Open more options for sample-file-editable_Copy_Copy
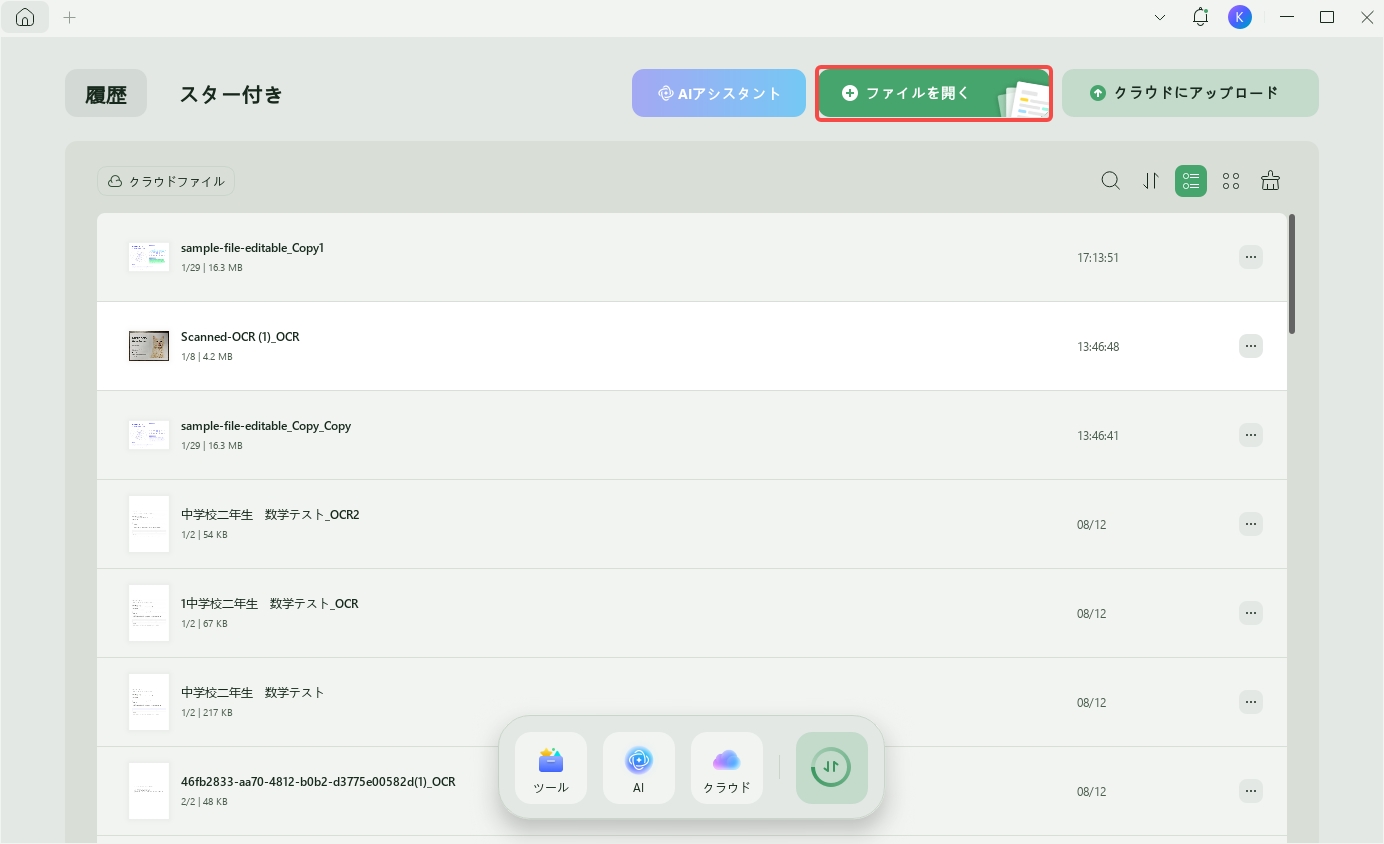The image size is (1384, 844). tap(1250, 435)
